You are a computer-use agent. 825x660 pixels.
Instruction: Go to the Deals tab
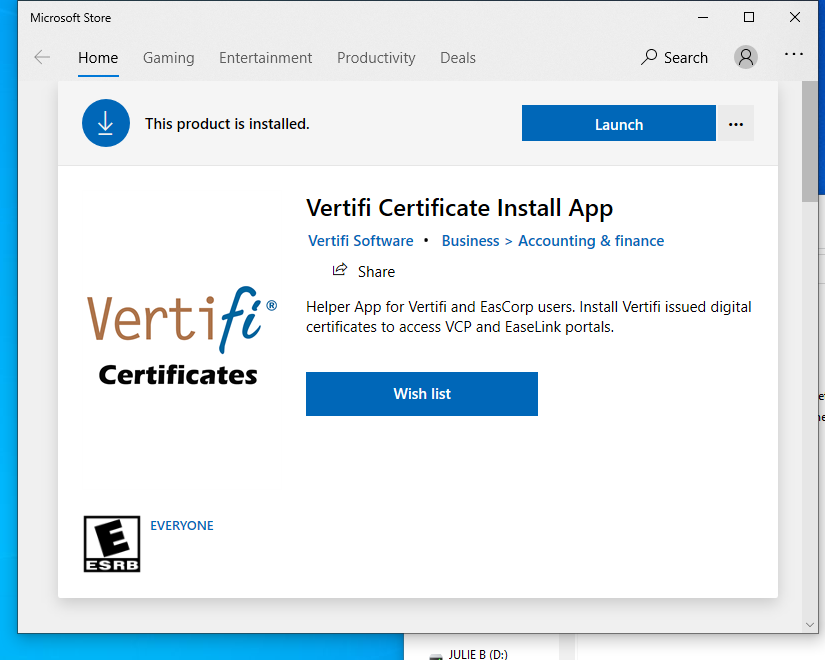point(458,58)
